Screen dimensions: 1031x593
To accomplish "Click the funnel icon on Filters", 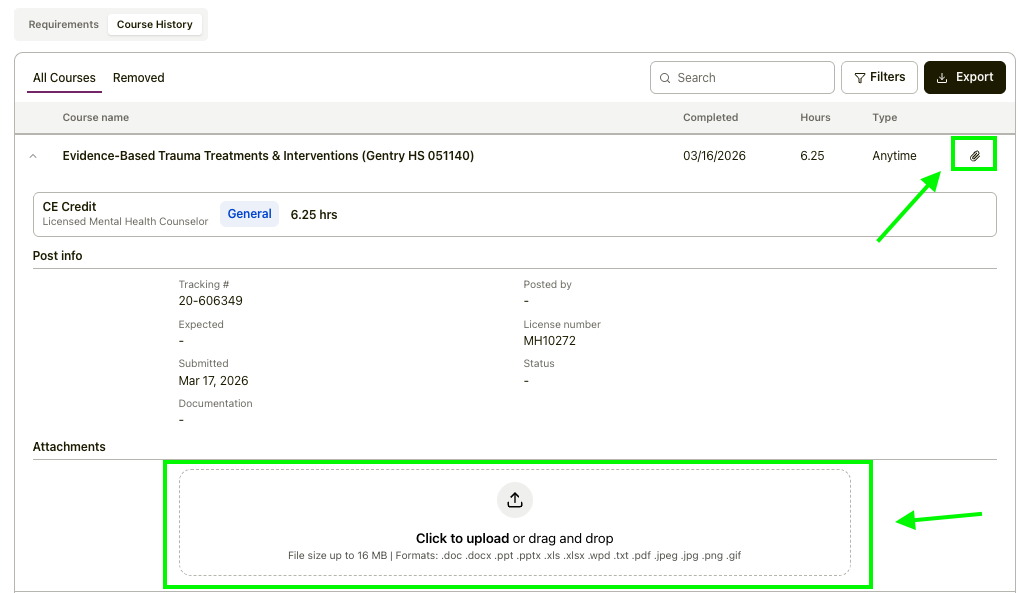I will [859, 78].
